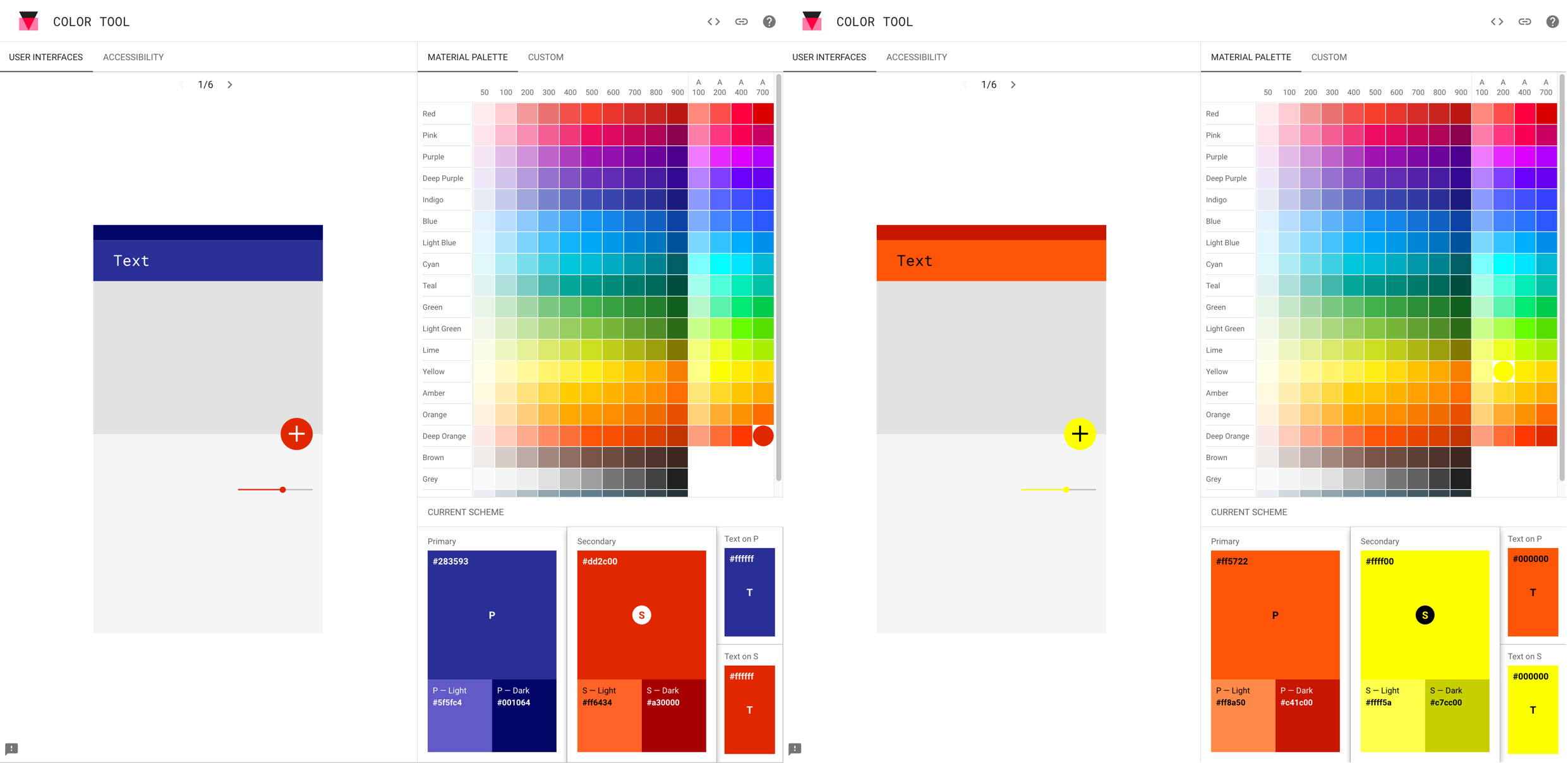Open the Custom tab in left window
The height and width of the screenshot is (763, 1568).
(x=546, y=57)
